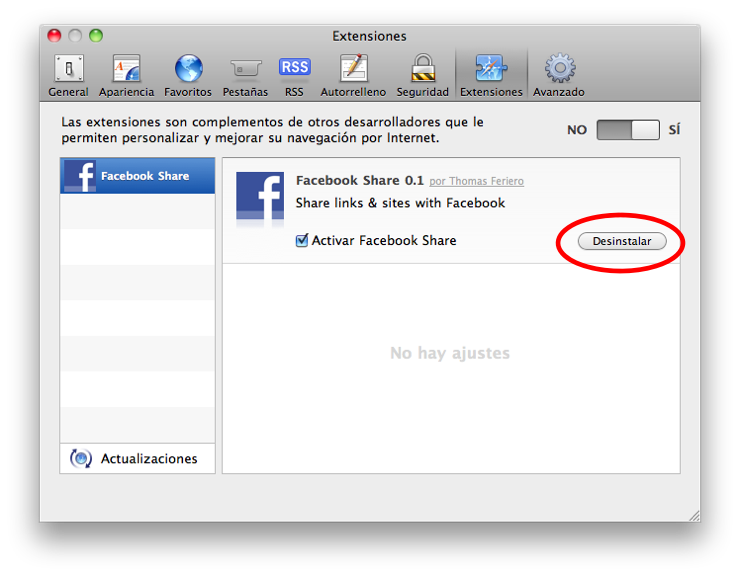Viewport: 740px width, 576px height.
Task: Select the Extensiones puzzle-piece pane
Action: tap(491, 76)
